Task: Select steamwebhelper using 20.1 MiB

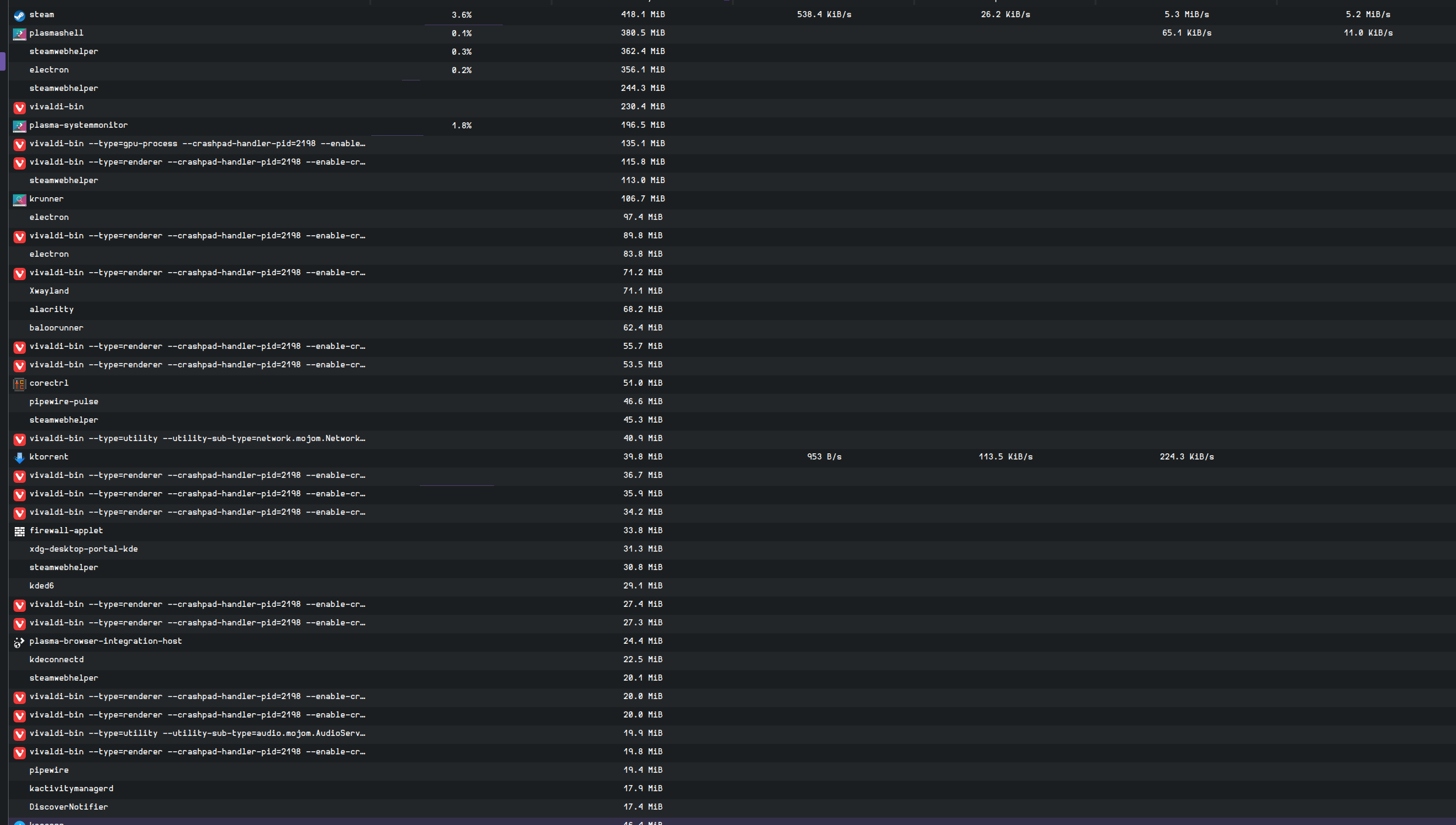Action: point(64,678)
